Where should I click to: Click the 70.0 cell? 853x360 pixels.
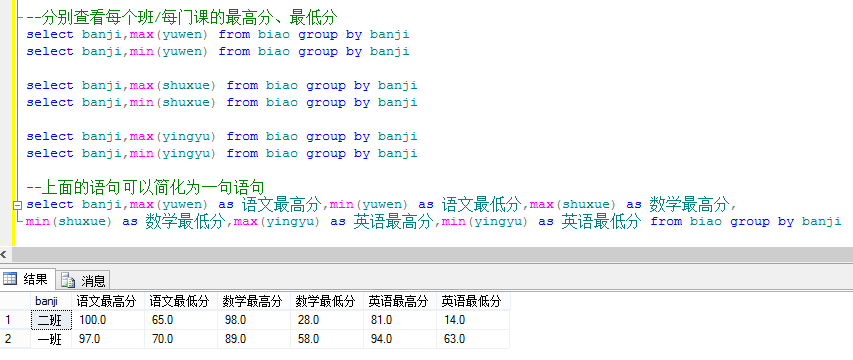181,339
